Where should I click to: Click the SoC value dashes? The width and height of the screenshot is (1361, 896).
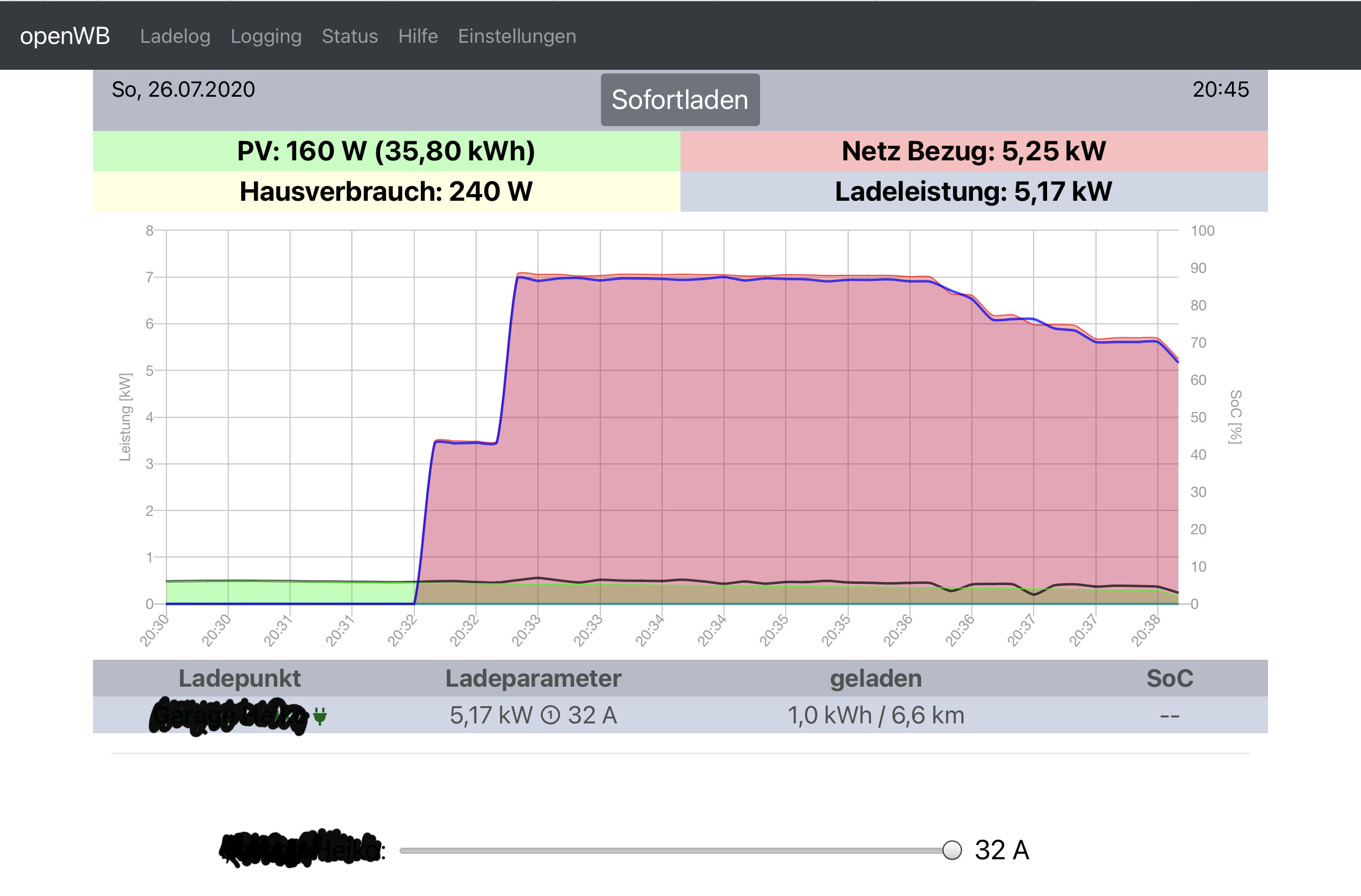[x=1169, y=715]
